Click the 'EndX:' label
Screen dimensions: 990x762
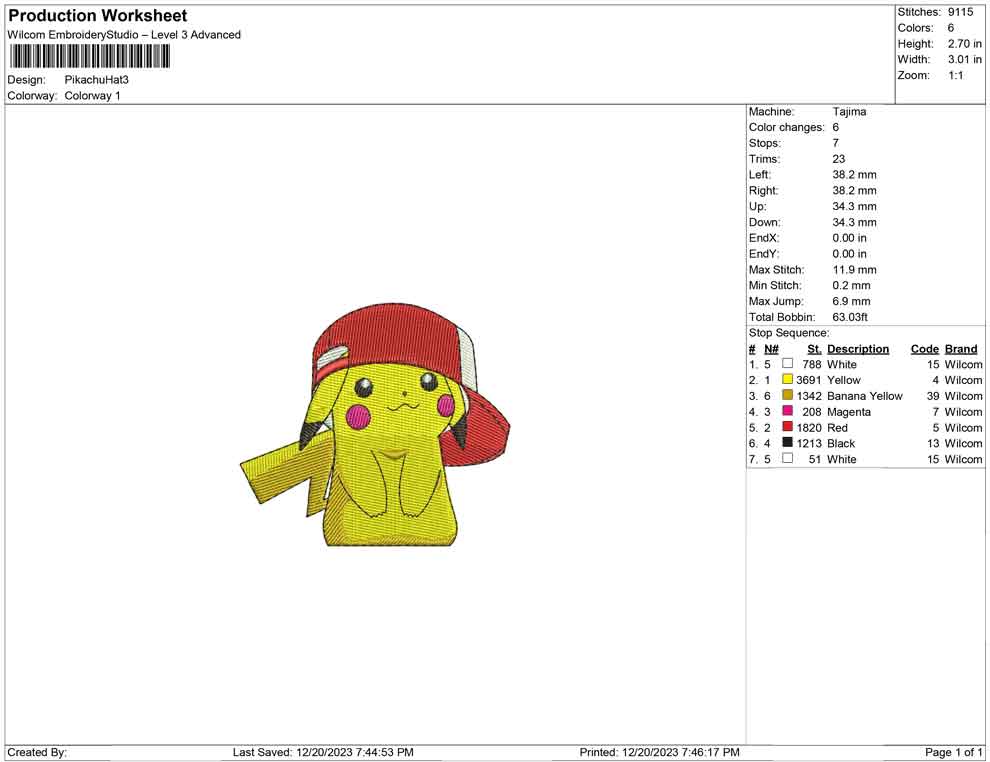[764, 238]
